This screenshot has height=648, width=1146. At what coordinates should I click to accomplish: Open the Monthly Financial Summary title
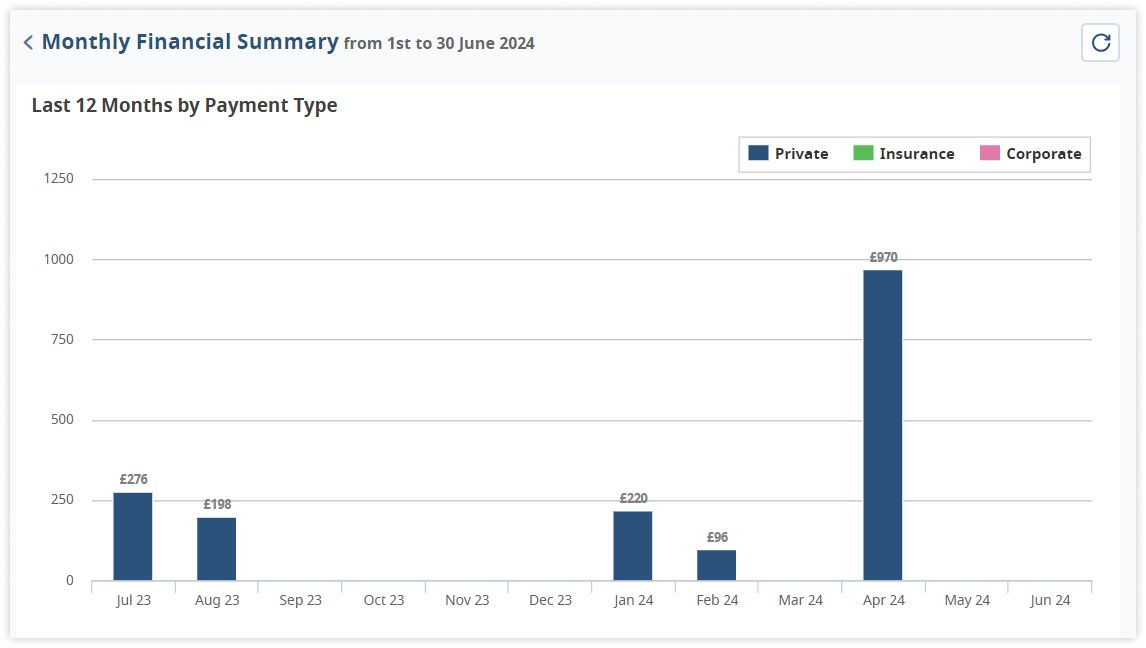tap(190, 42)
